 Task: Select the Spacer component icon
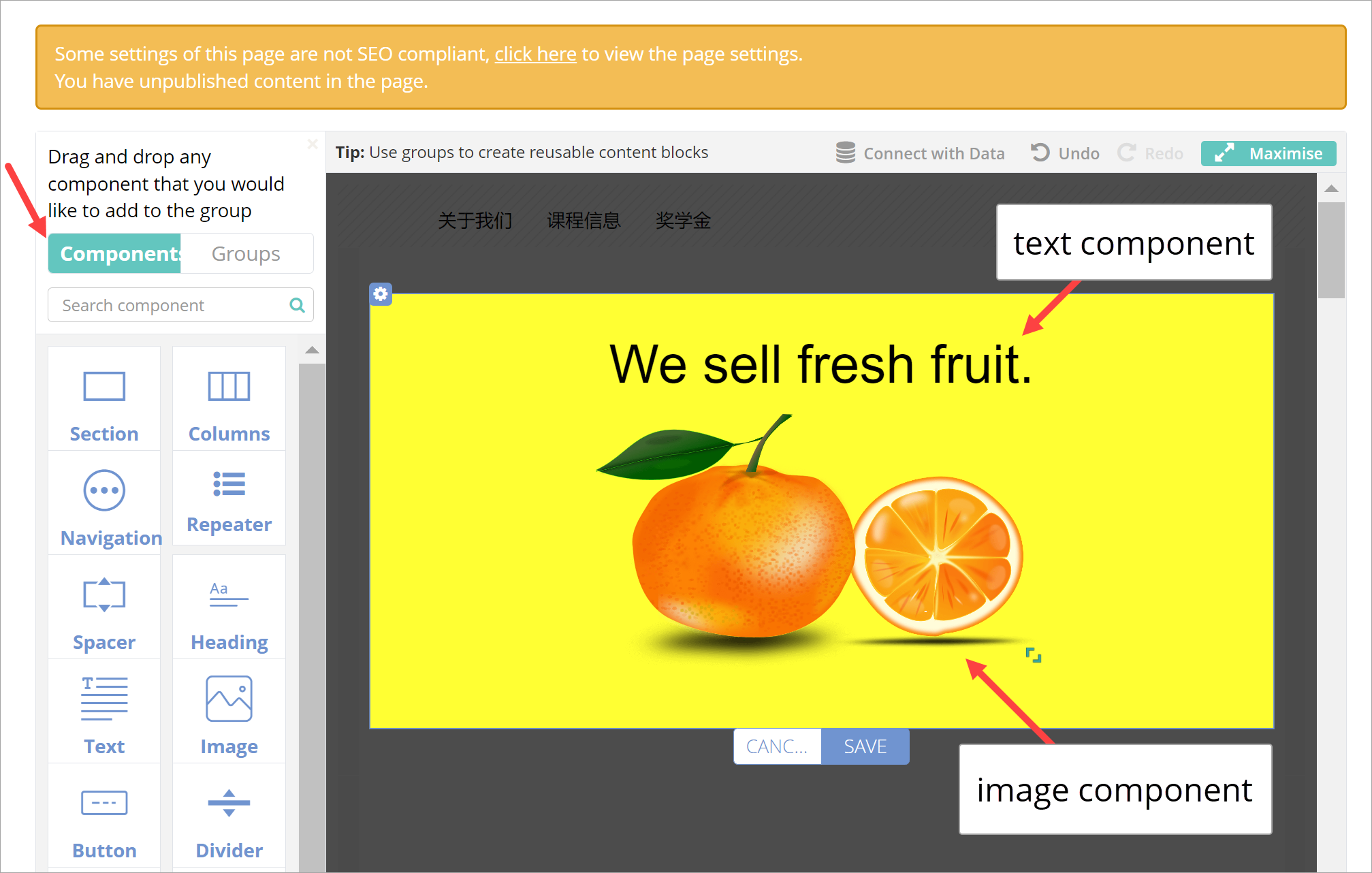pyautogui.click(x=104, y=595)
